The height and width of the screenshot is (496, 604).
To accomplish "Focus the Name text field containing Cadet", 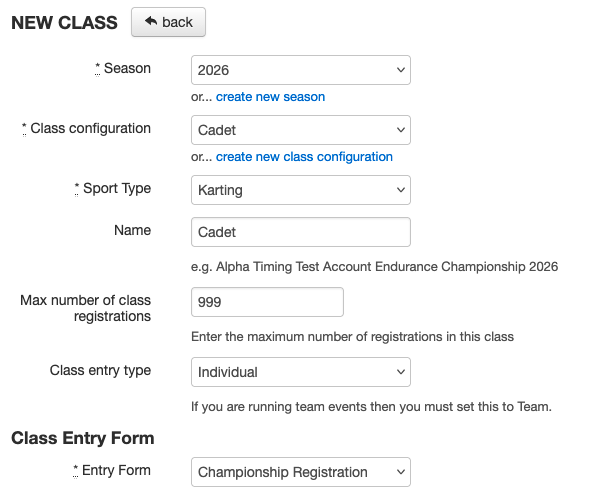I will (300, 232).
